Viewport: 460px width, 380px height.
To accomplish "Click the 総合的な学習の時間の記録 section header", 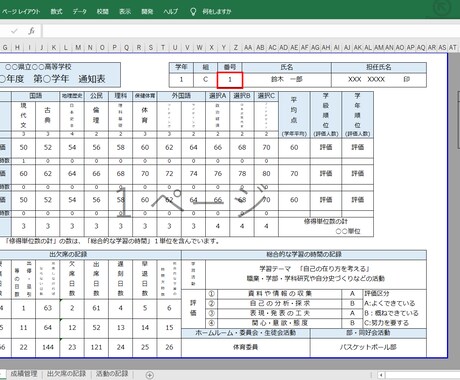I will (304, 255).
